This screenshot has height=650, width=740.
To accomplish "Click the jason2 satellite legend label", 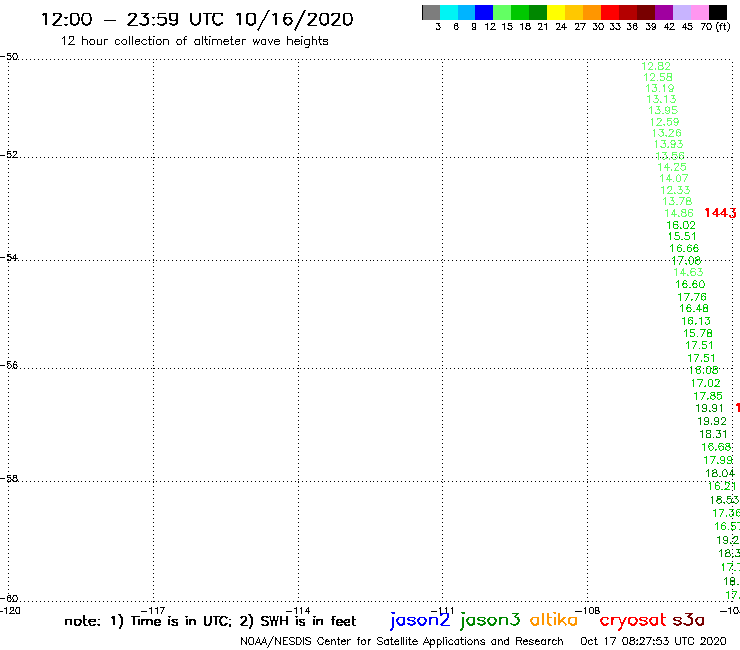I will (420, 620).
